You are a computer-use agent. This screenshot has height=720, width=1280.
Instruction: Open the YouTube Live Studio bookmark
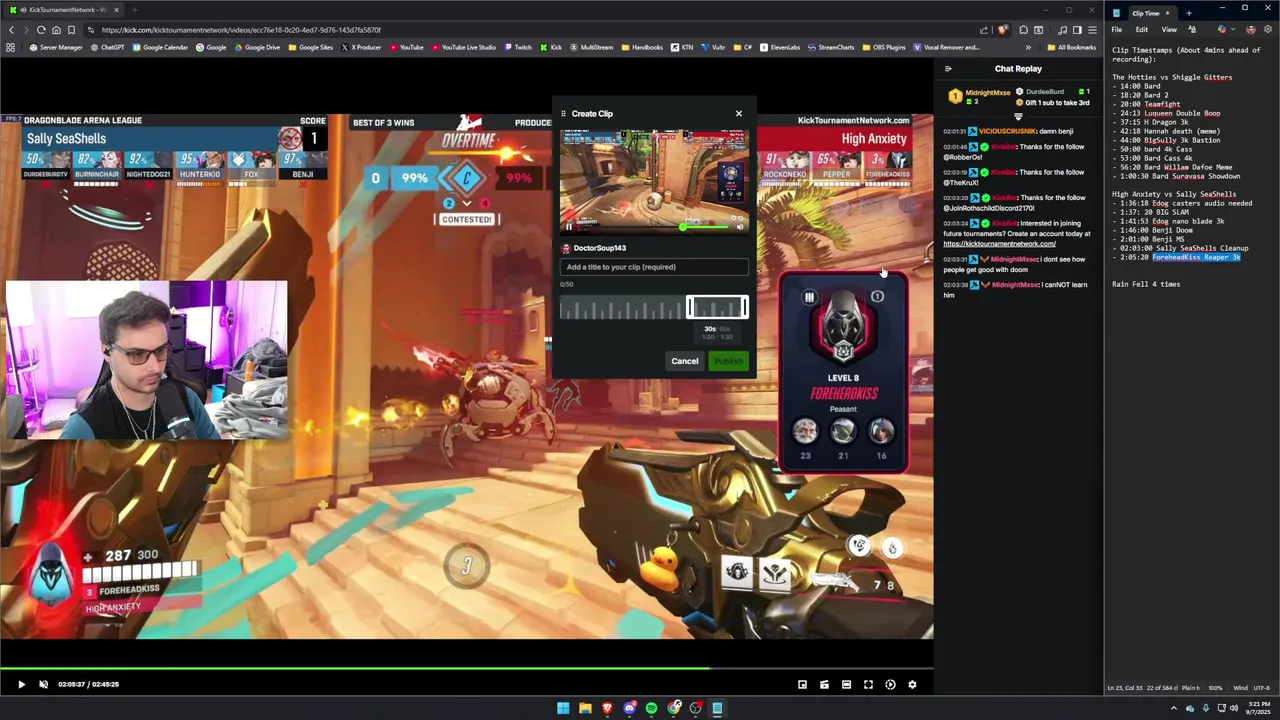tap(463, 47)
